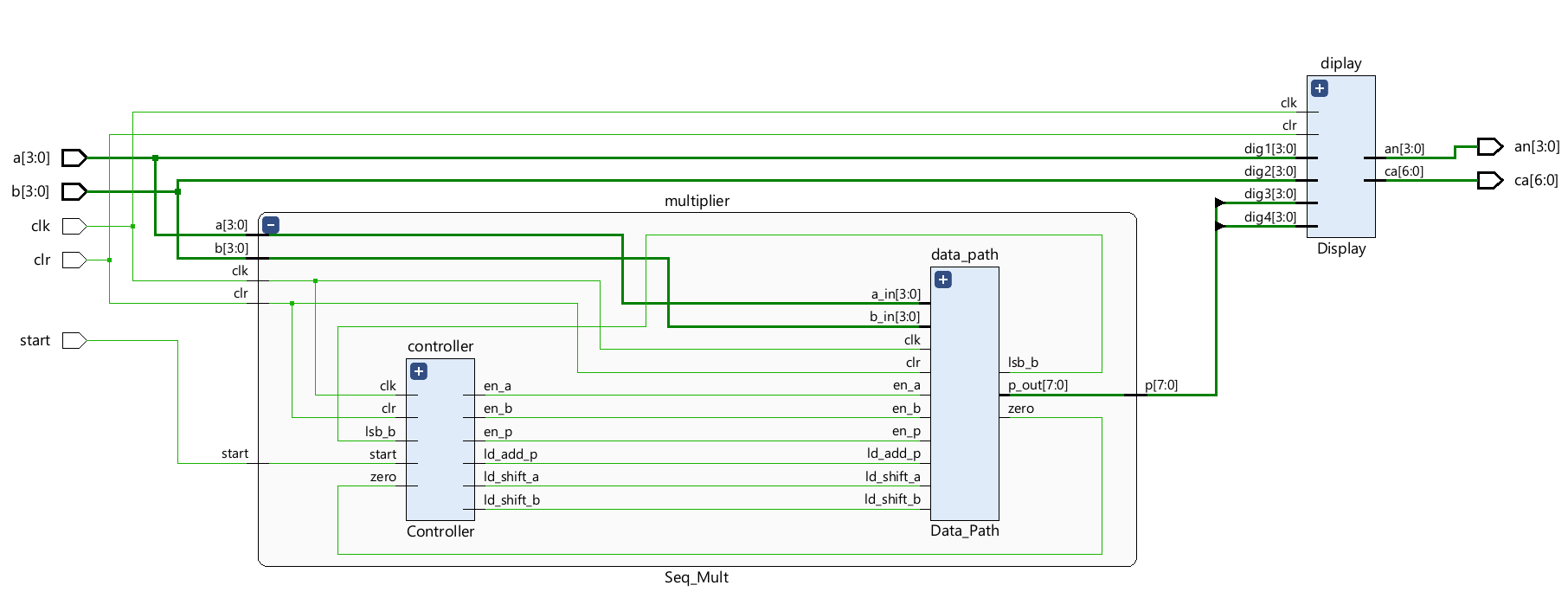This screenshot has height=611, width=1568.
Task: Collapse the multiplier block using minus button
Action: coord(271,225)
